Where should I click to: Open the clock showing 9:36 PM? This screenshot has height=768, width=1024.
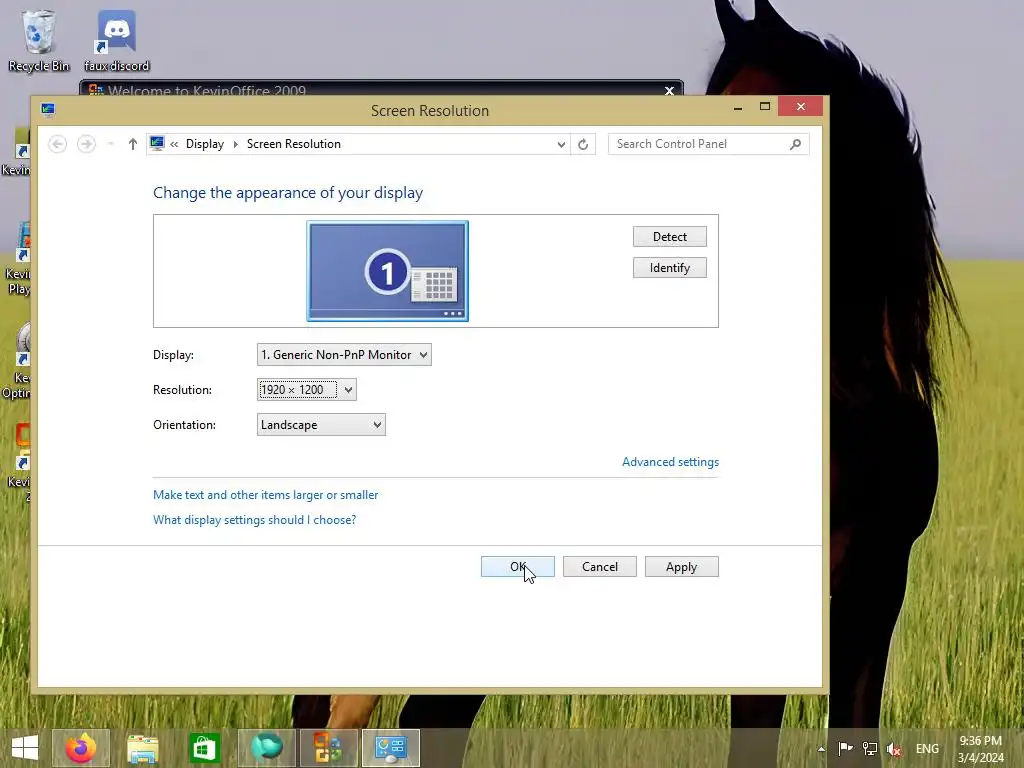[x=980, y=748]
